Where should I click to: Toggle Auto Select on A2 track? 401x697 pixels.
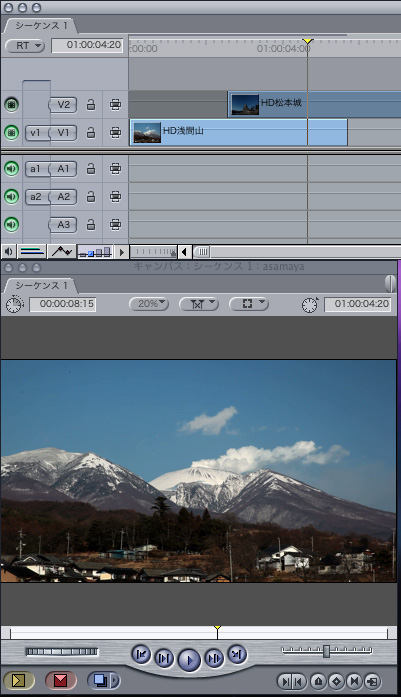pyautogui.click(x=115, y=196)
